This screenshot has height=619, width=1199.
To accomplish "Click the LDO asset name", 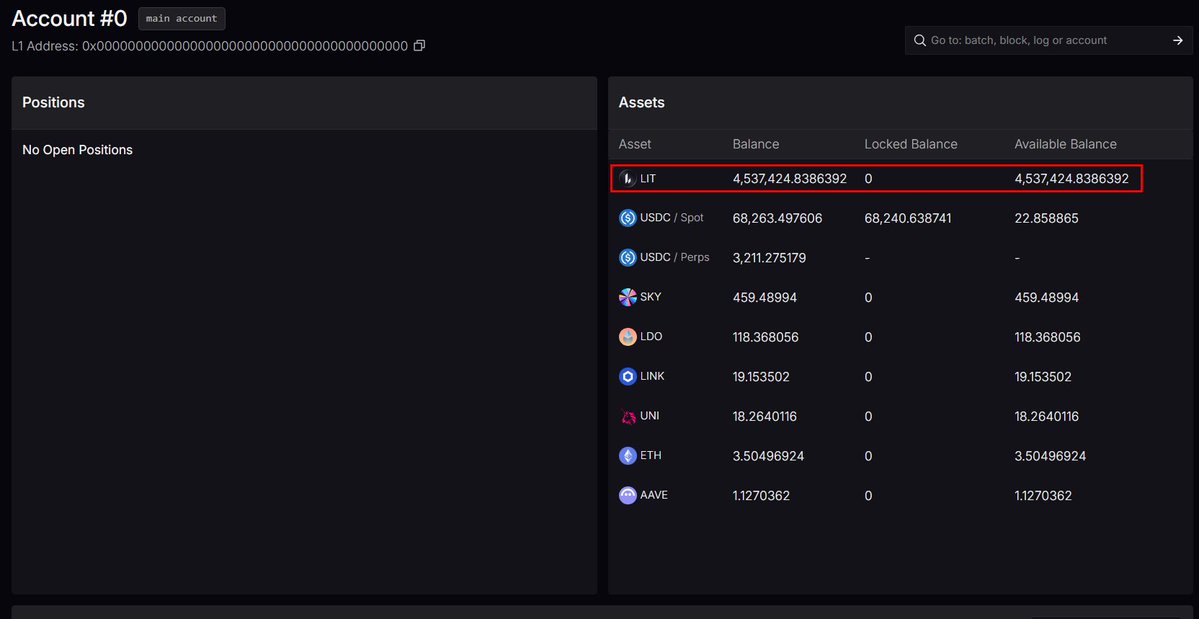I will click(651, 336).
